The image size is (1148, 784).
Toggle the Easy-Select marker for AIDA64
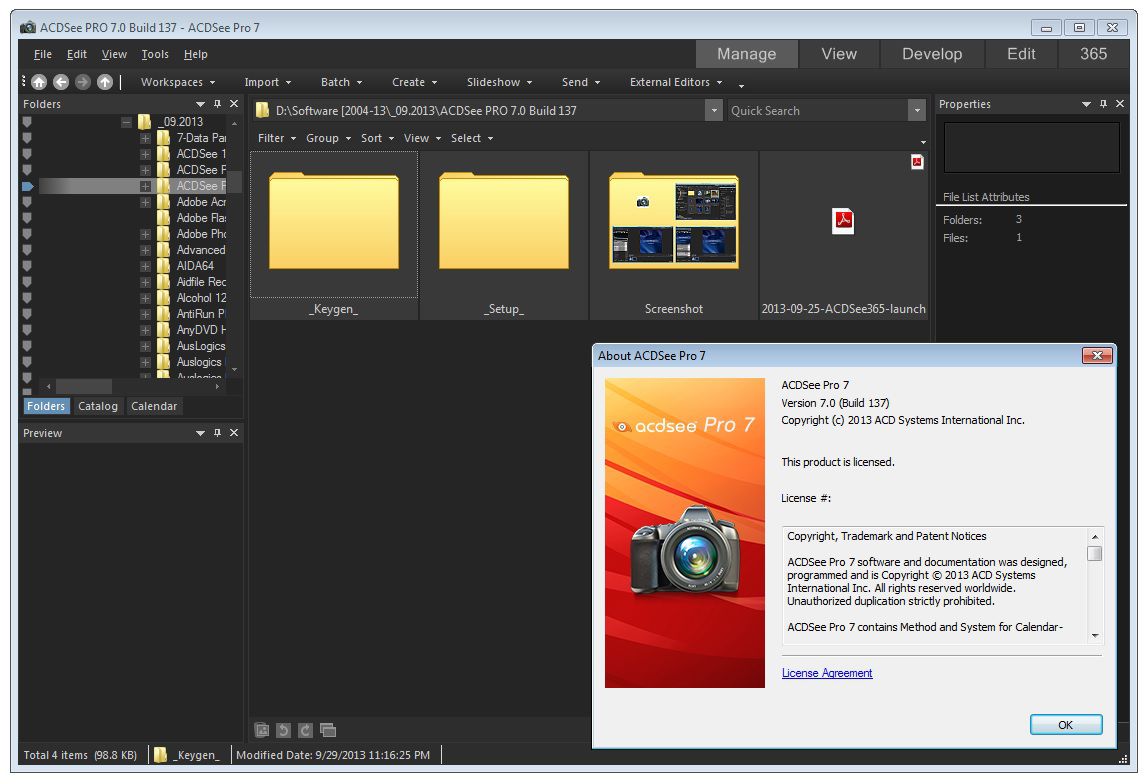click(x=27, y=266)
